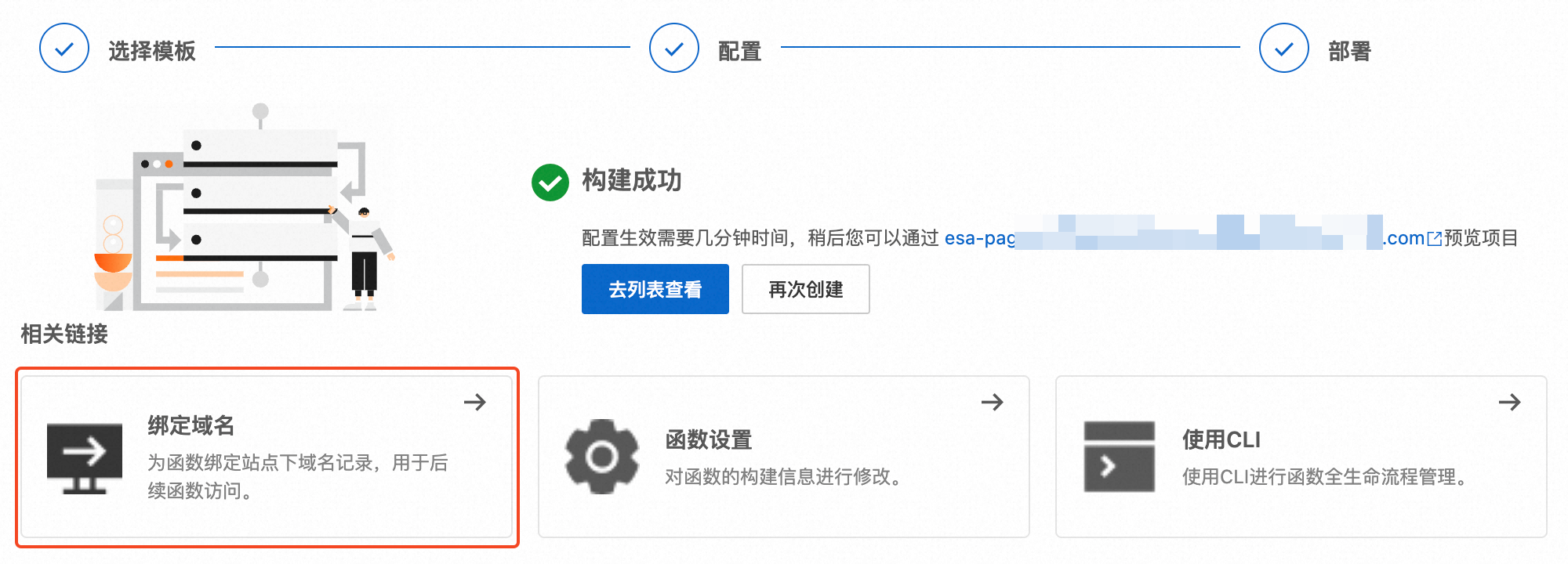The image size is (1568, 564).
Task: Click the 再次创建 button
Action: [x=805, y=289]
